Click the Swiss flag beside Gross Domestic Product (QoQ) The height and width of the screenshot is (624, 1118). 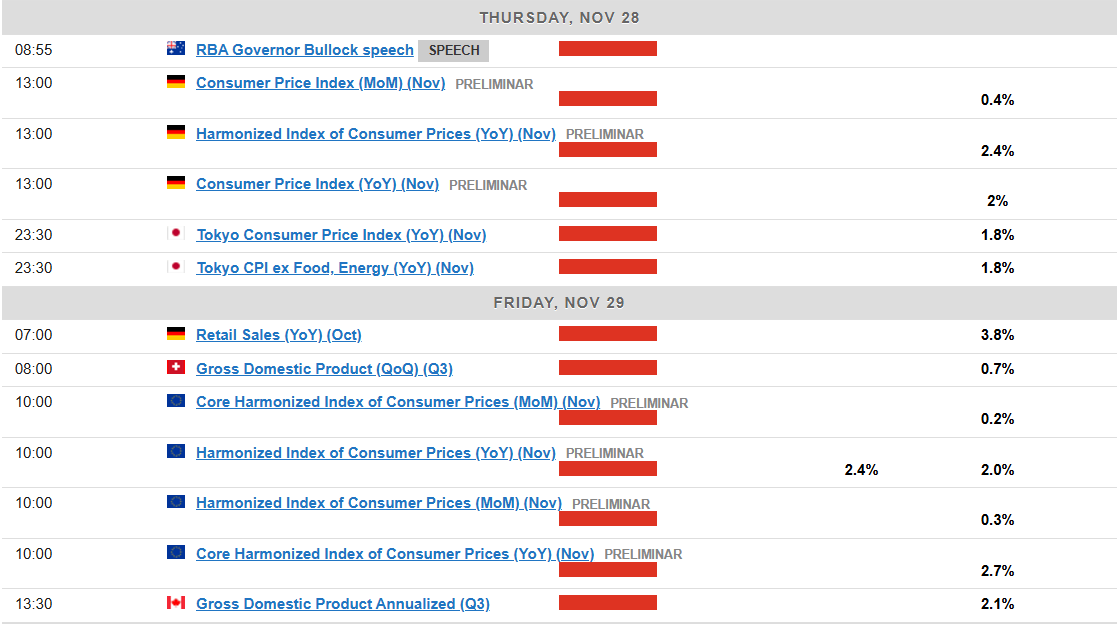click(x=176, y=368)
